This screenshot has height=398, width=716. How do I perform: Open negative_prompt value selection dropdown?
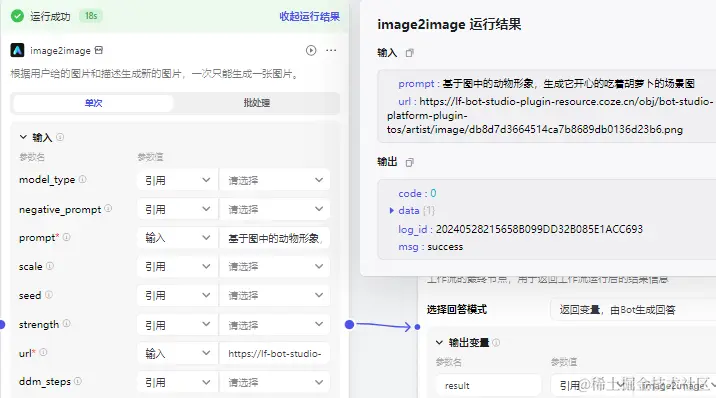[275, 209]
